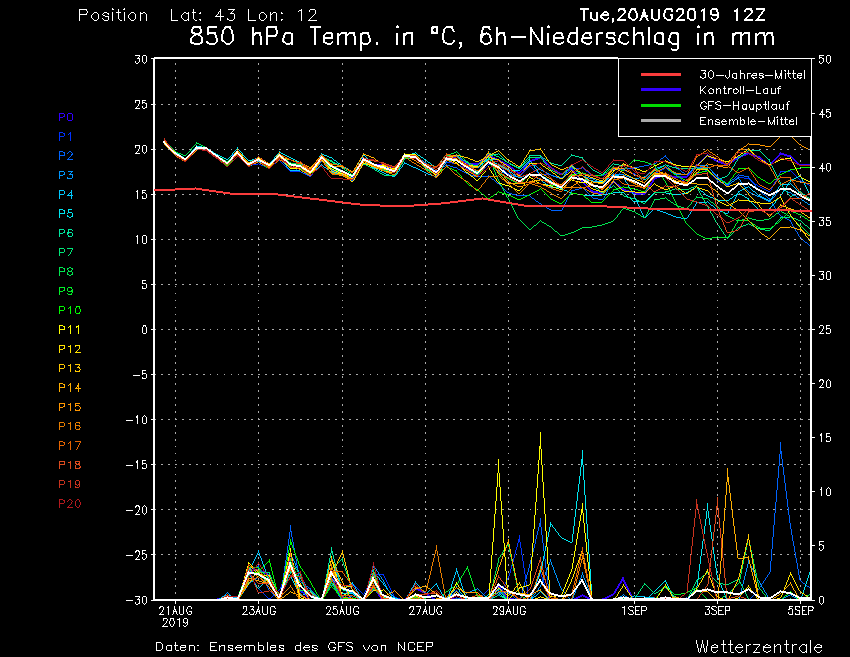
Task: Click the P17 ensemble member label
Action: coord(69,445)
